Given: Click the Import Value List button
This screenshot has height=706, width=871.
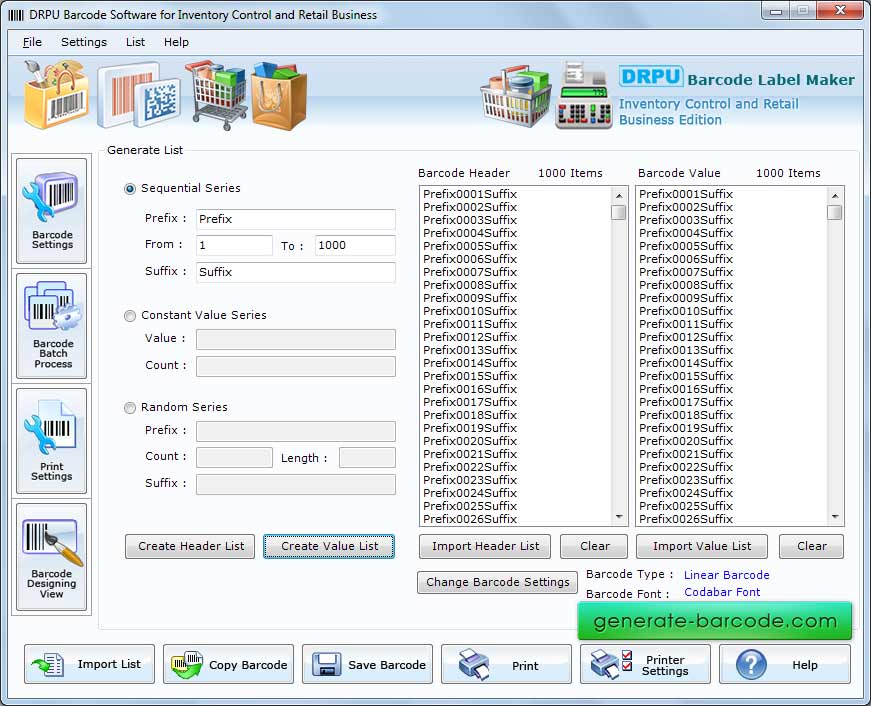Looking at the screenshot, I should coord(702,546).
